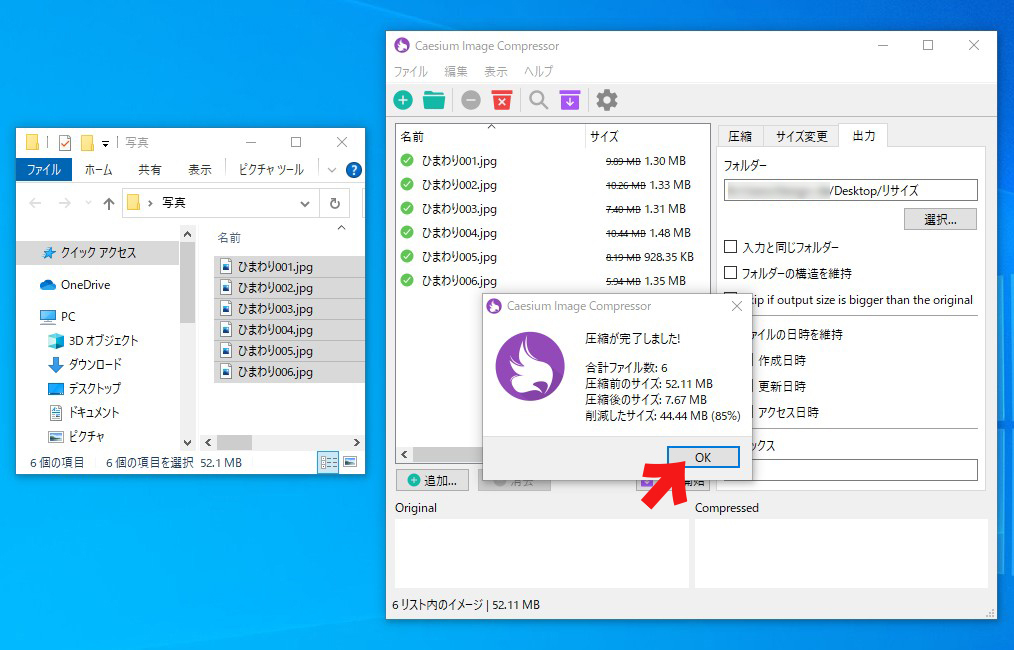Click the green add files icon in Caesium toolbar
This screenshot has height=650, width=1014.
(x=403, y=100)
